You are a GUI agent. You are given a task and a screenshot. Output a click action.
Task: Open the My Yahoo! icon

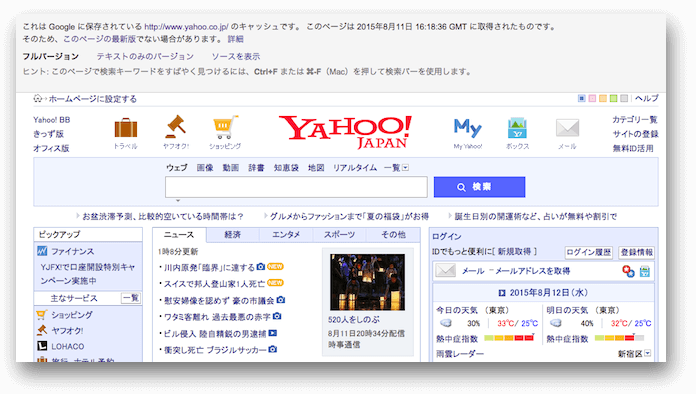pos(467,128)
